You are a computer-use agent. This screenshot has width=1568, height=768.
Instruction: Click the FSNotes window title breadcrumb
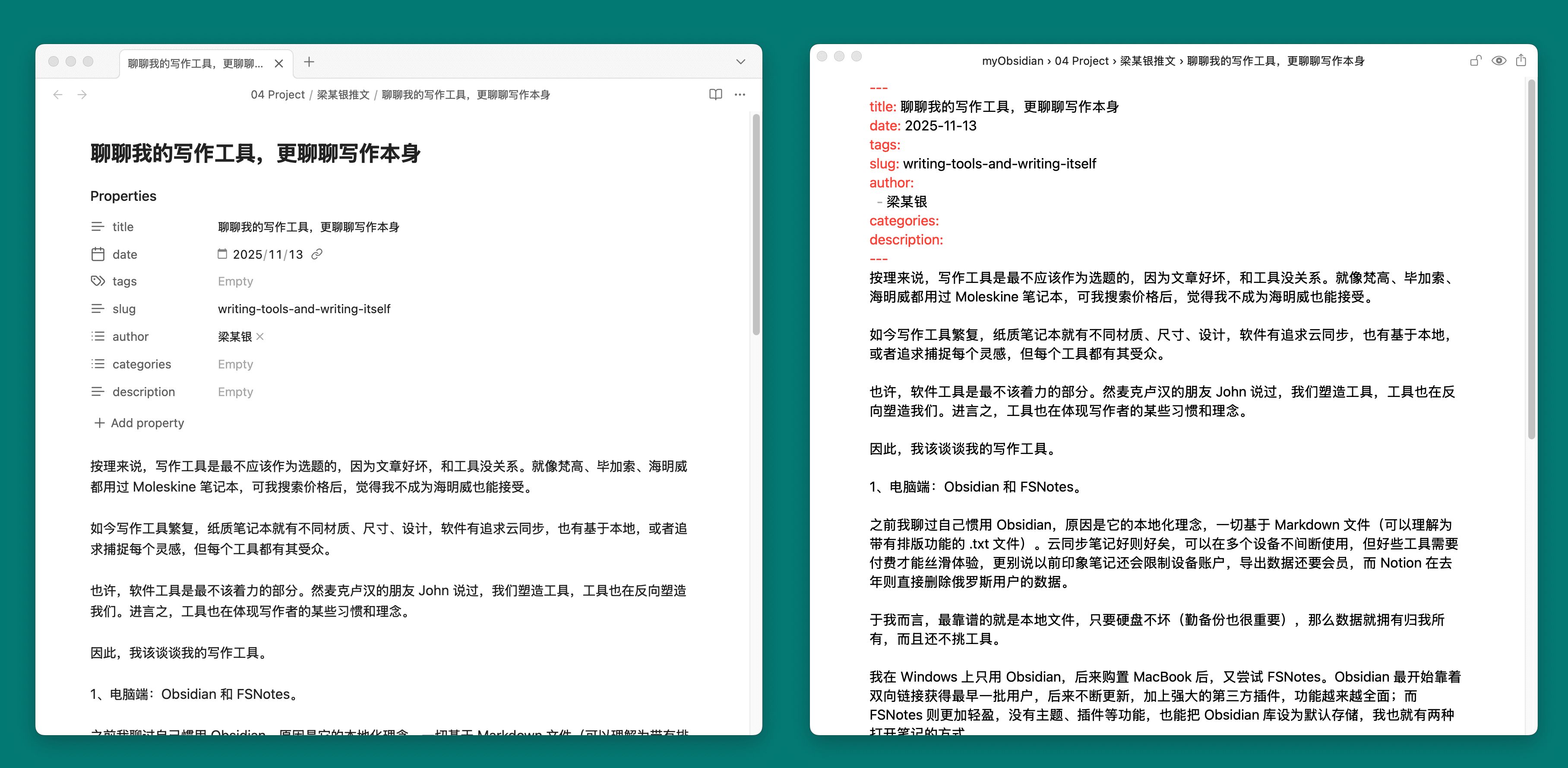click(x=1173, y=60)
